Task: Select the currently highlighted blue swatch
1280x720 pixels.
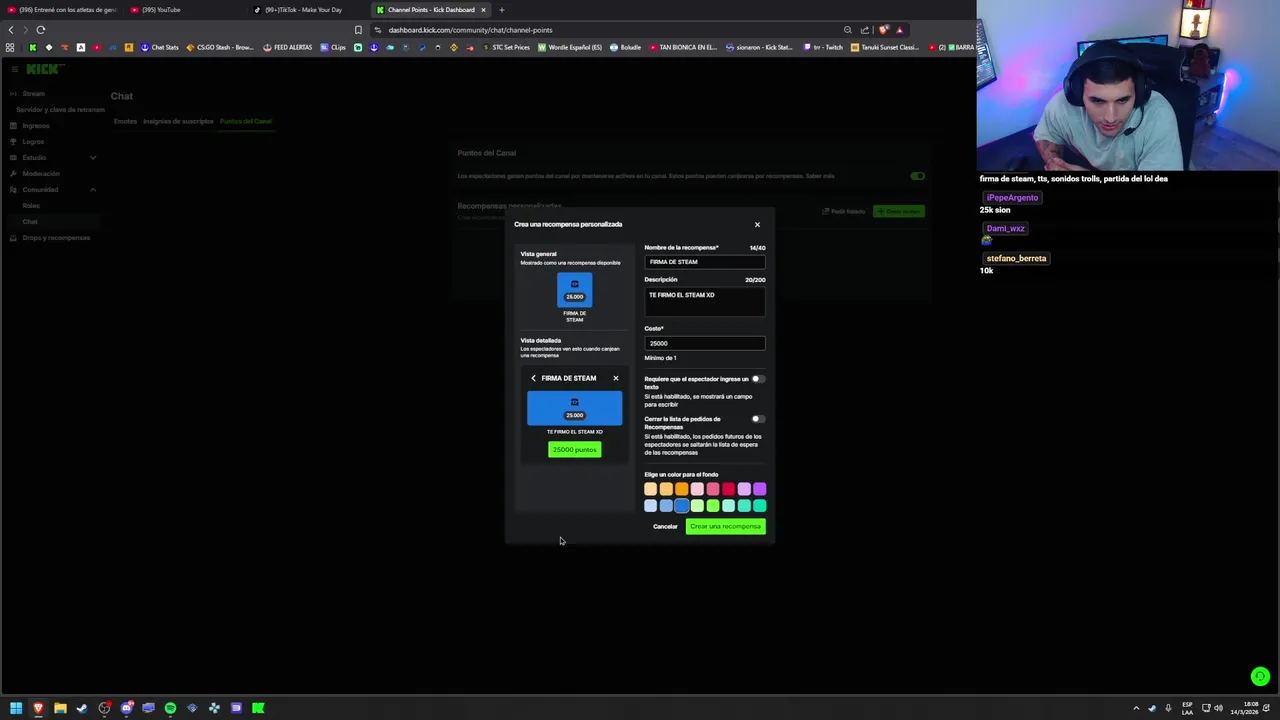Action: tap(682, 506)
